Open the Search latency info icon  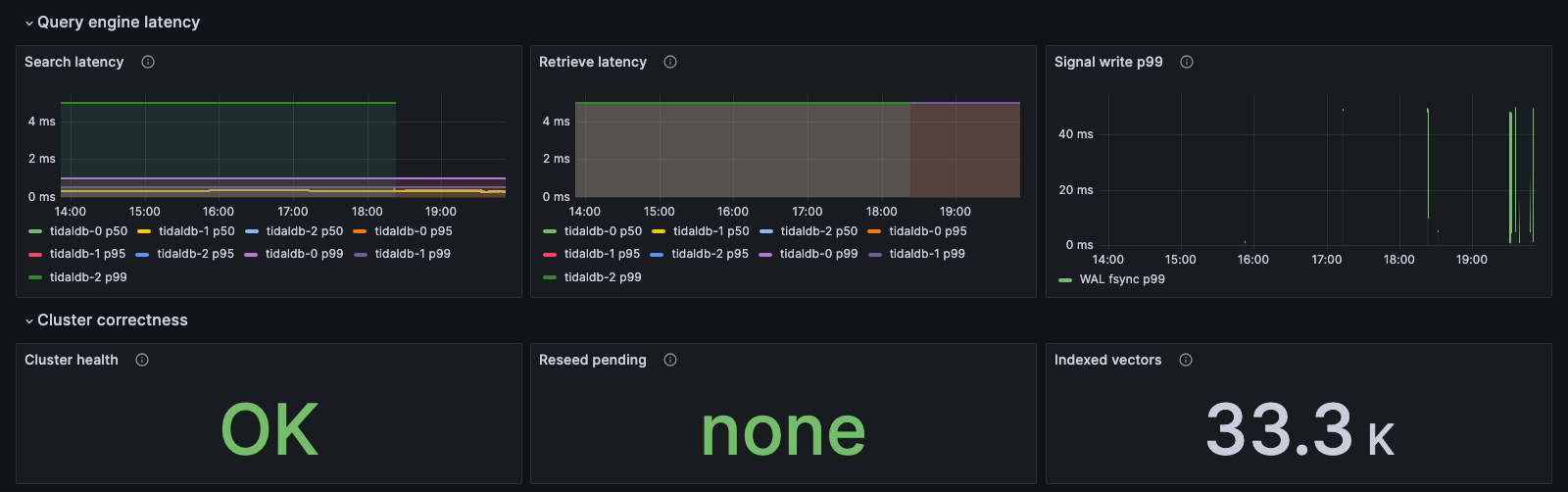click(x=148, y=62)
